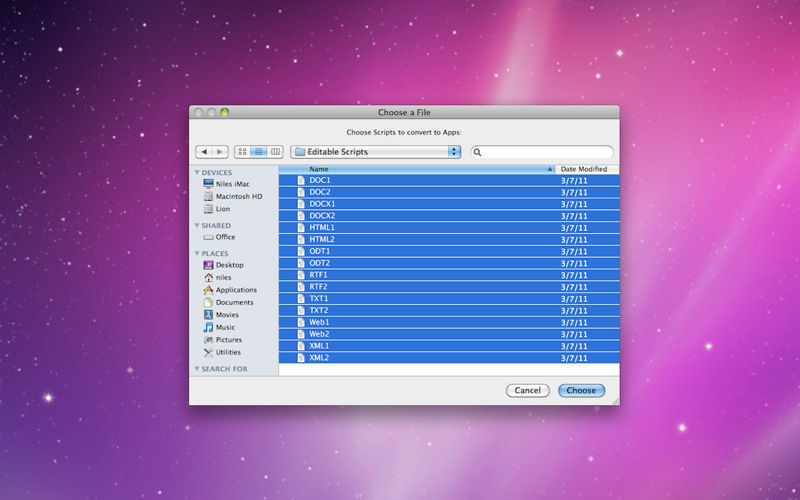
Task: Click the magnifying glass search icon
Action: tap(478, 152)
